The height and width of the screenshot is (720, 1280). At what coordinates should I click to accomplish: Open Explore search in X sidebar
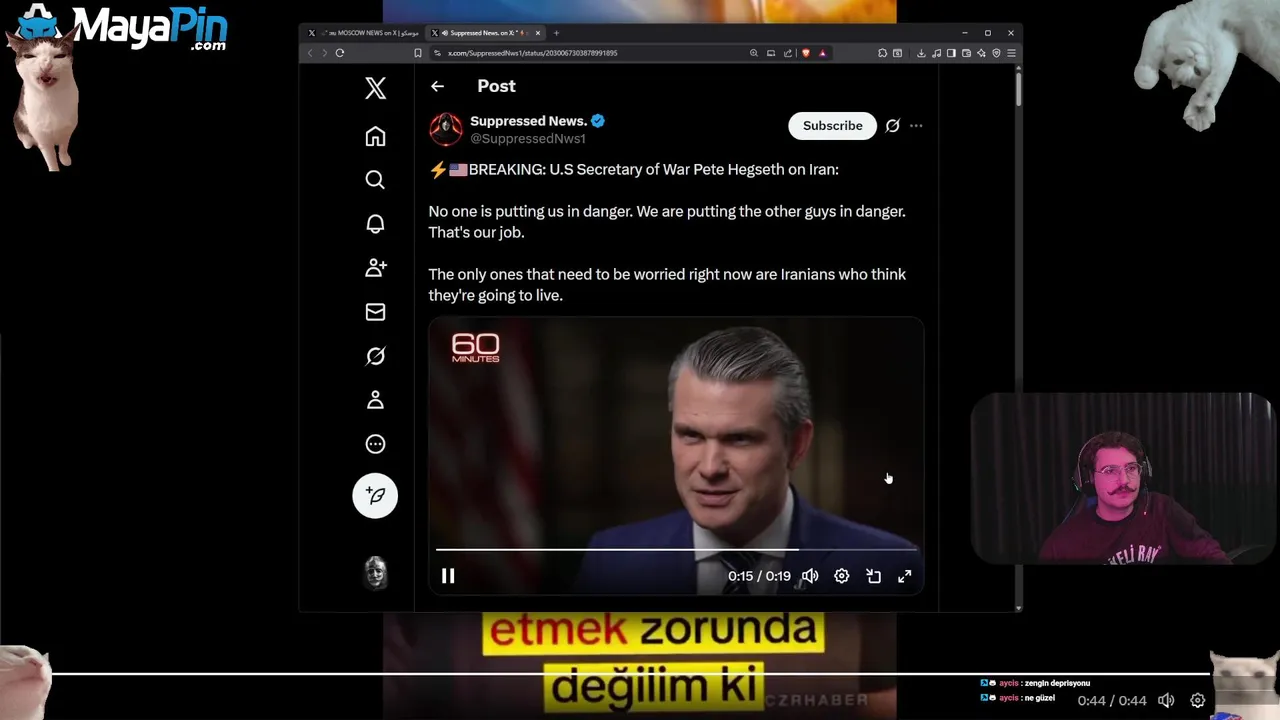point(375,180)
